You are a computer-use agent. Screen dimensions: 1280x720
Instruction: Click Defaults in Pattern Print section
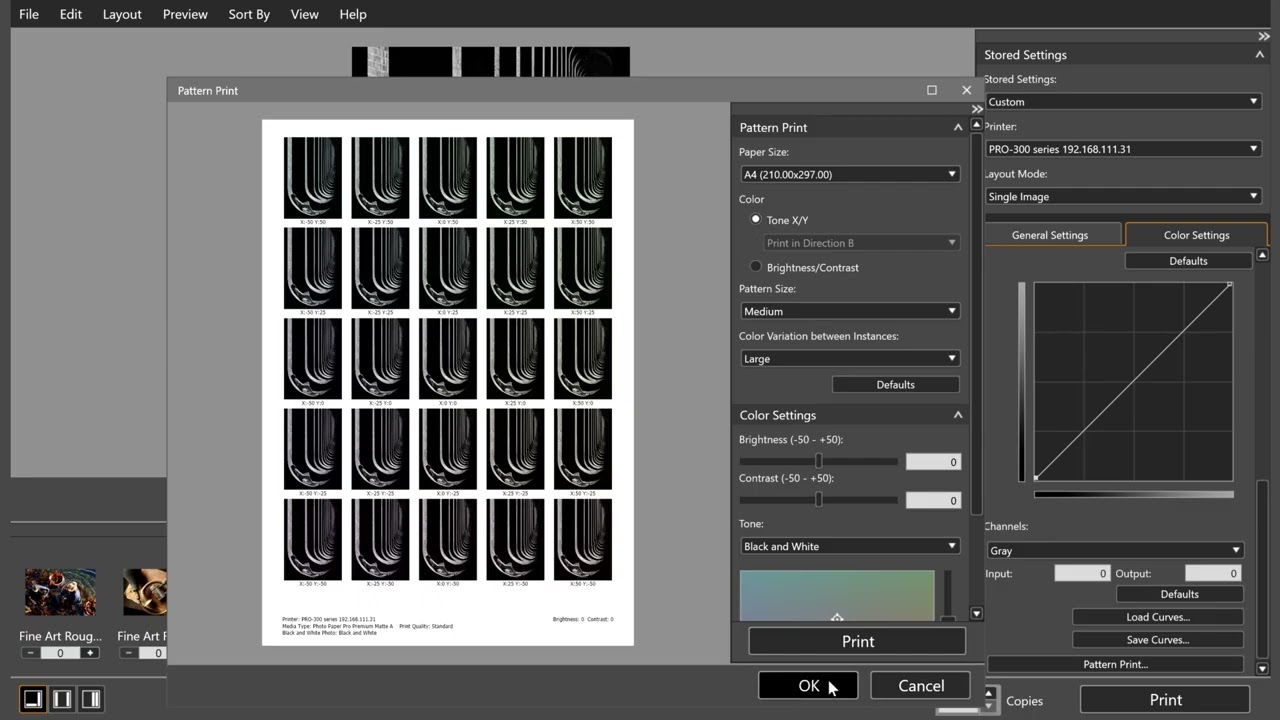coord(895,384)
